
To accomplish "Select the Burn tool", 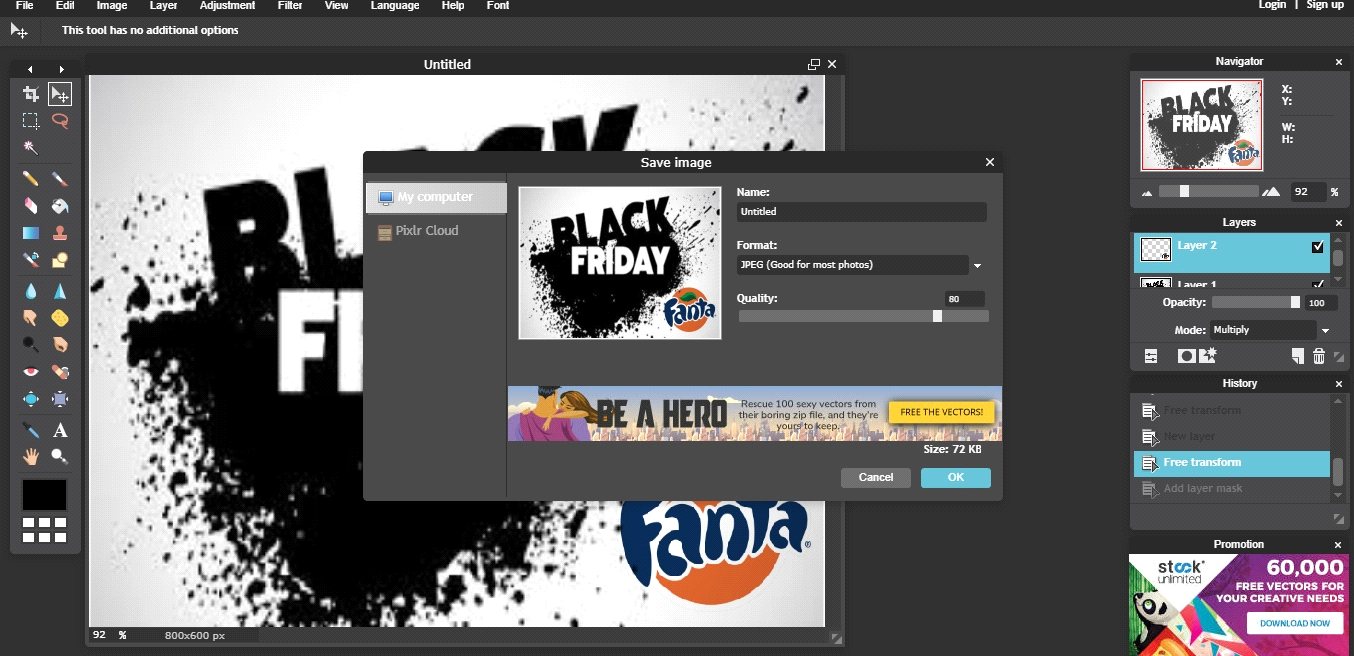I will click(x=60, y=345).
